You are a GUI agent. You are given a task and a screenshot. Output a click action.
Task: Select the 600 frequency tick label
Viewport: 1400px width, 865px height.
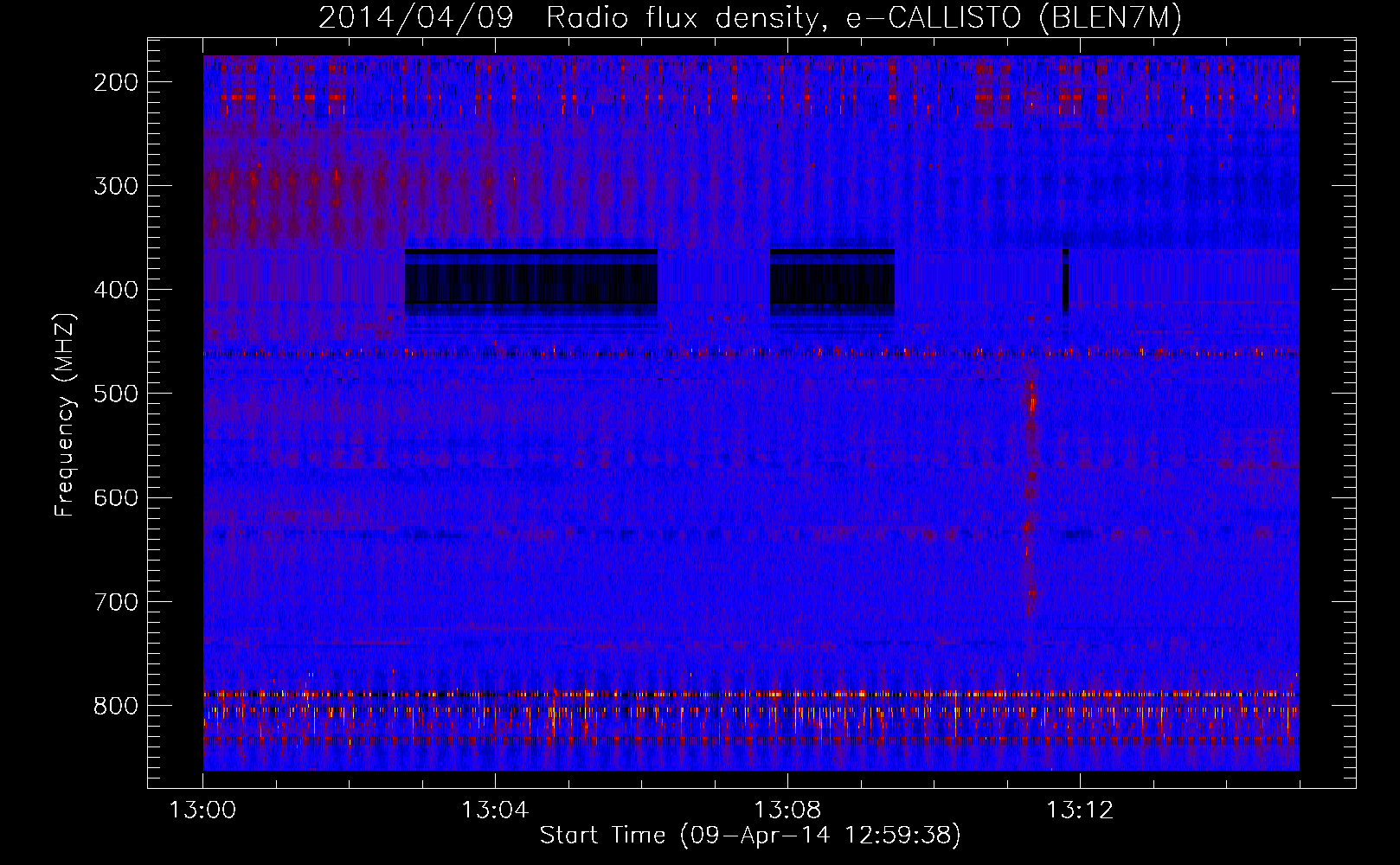116,497
